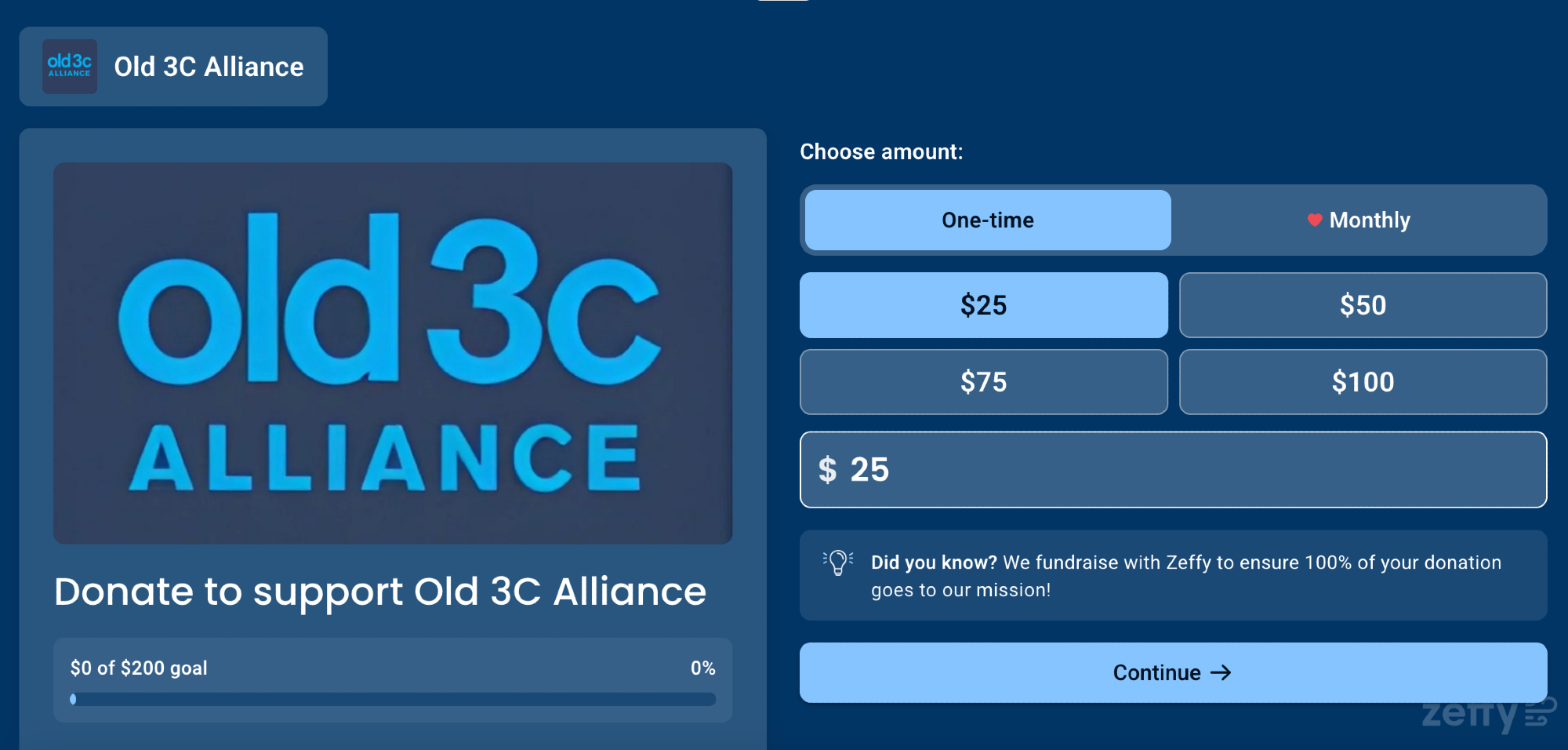The height and width of the screenshot is (750, 1568).
Task: Click the '$0 of $200 goal' text
Action: 139,668
